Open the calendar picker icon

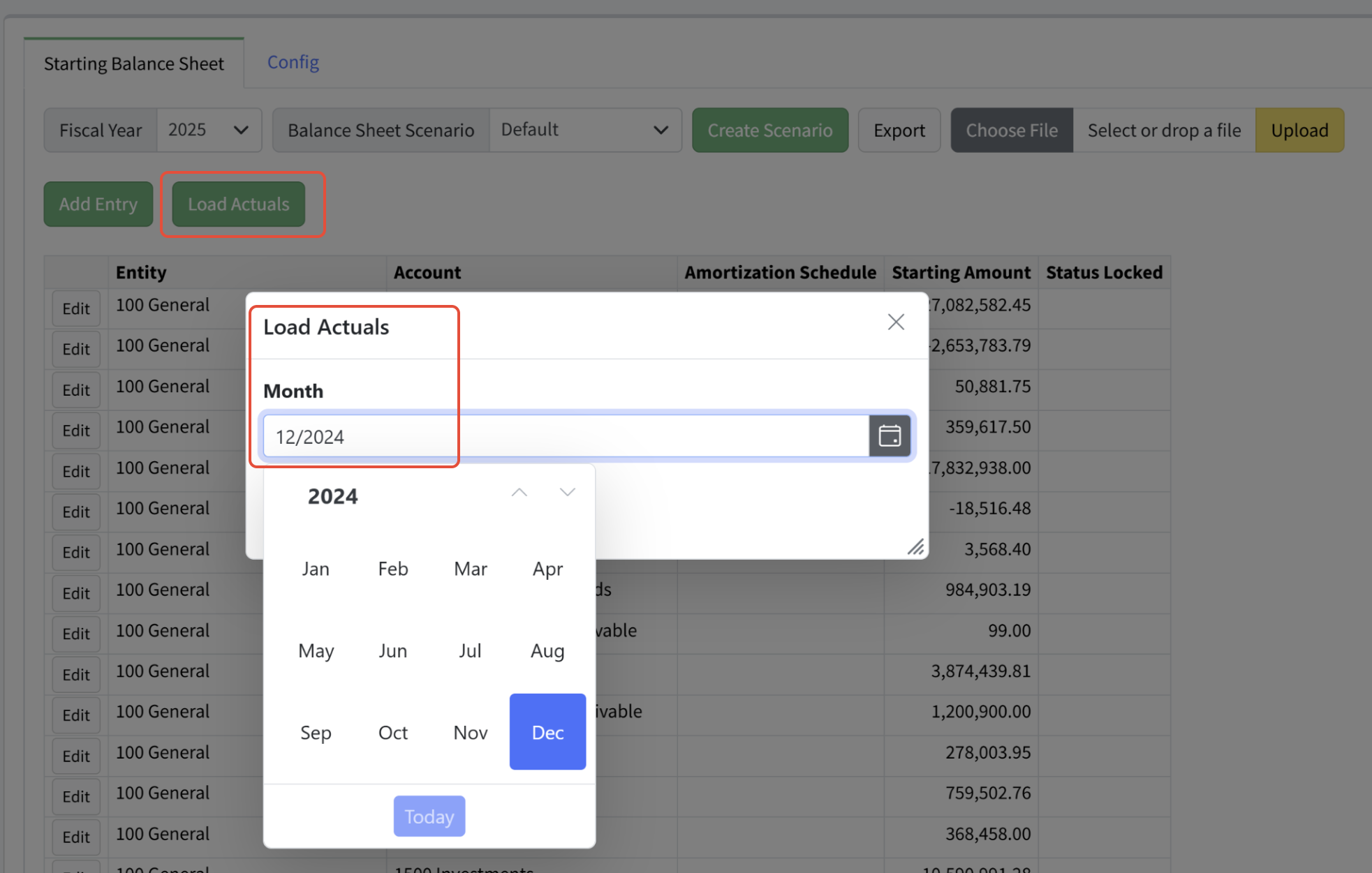[890, 436]
